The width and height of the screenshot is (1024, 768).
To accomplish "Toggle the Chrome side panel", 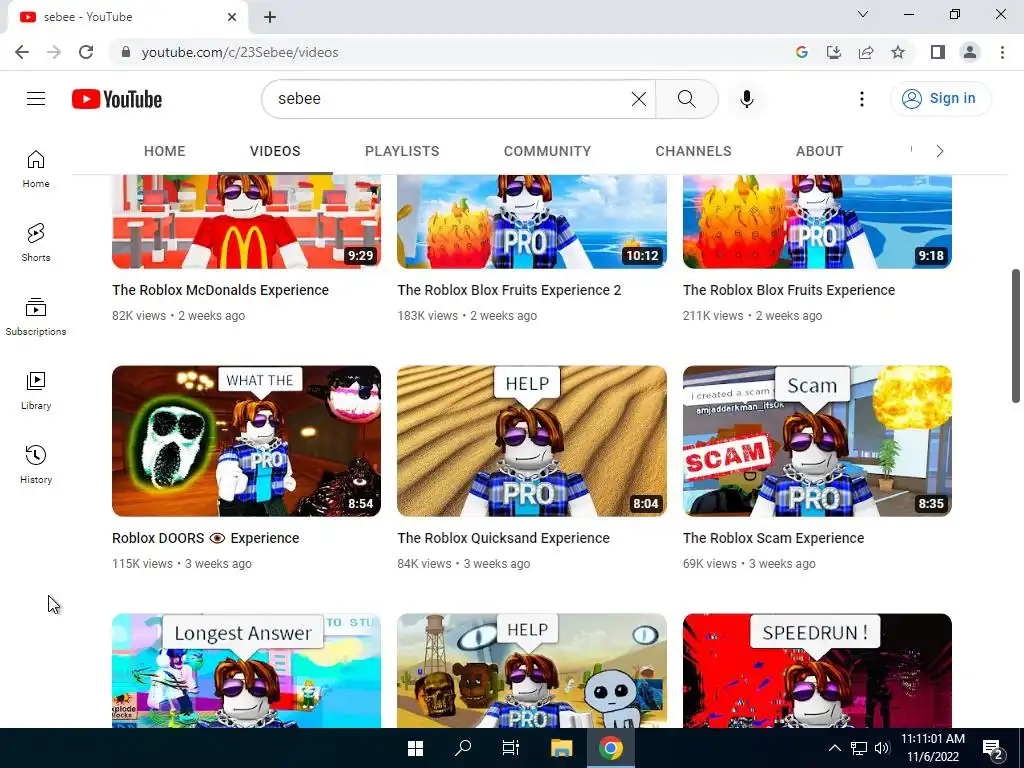I will coord(938,52).
